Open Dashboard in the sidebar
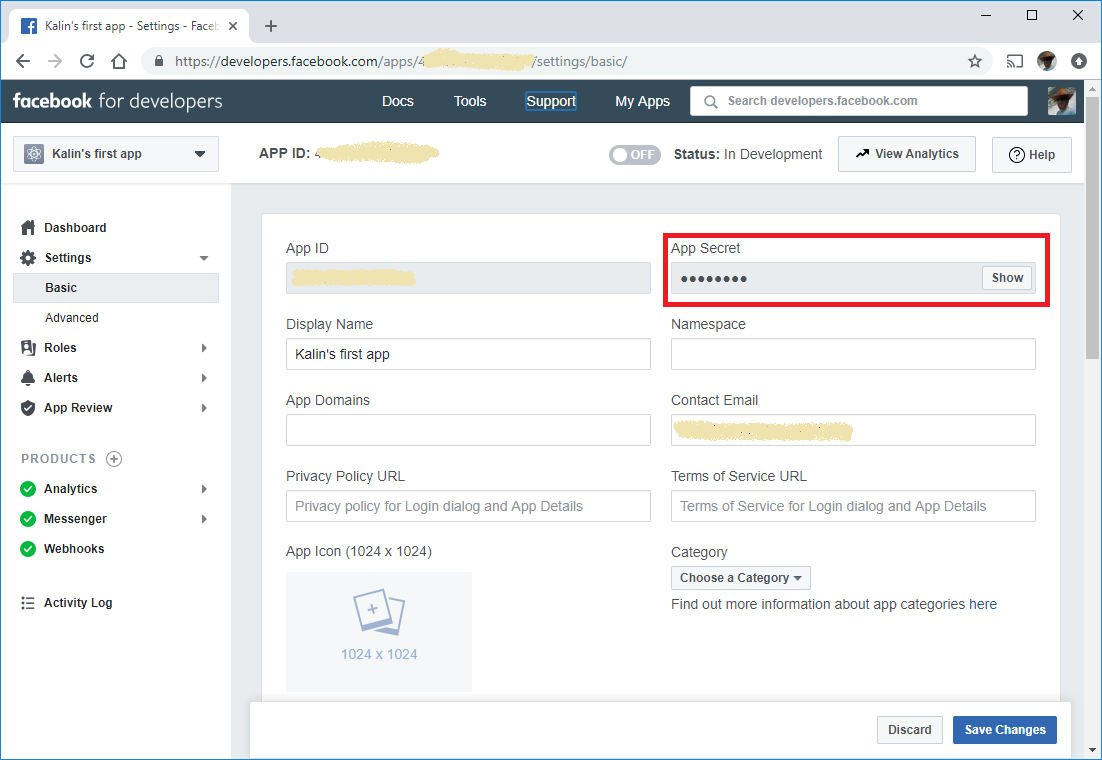The image size is (1102, 760). tap(75, 228)
